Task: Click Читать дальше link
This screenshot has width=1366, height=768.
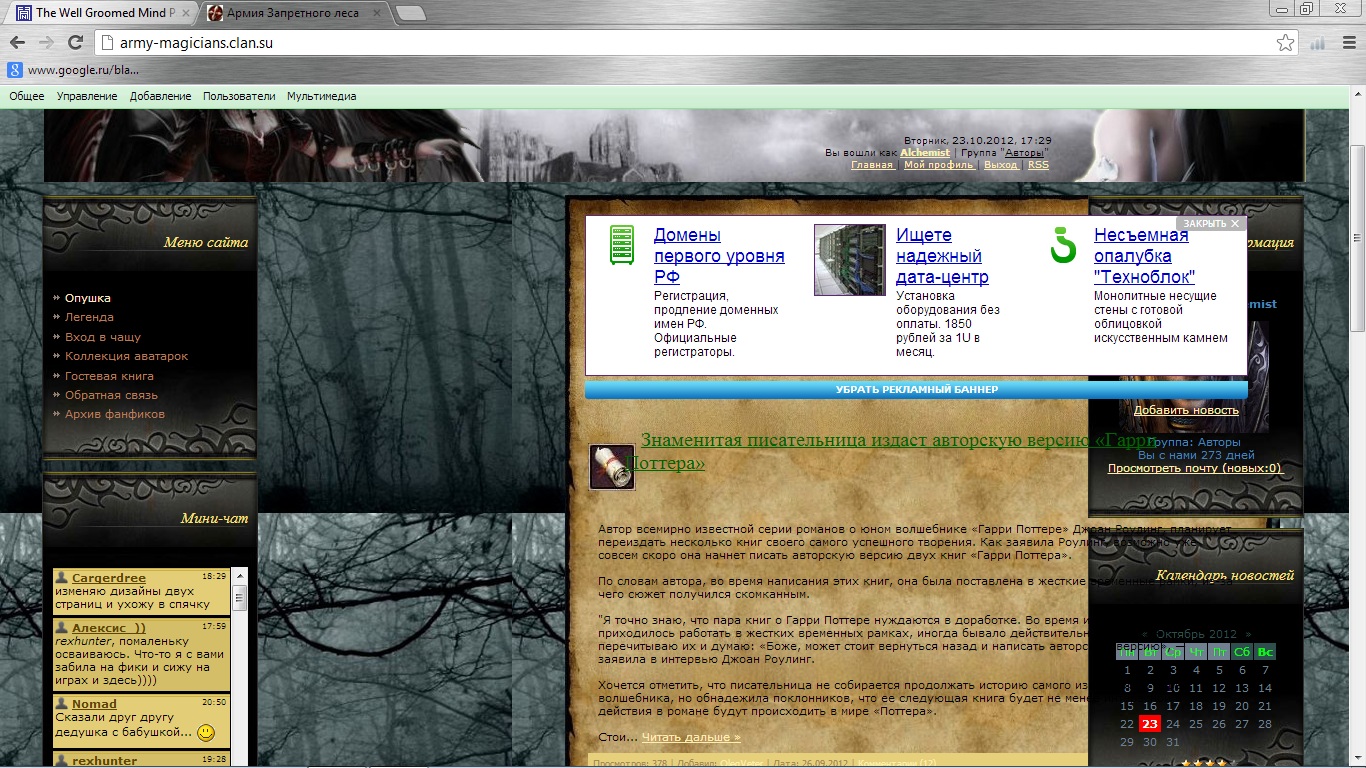Action: 691,737
